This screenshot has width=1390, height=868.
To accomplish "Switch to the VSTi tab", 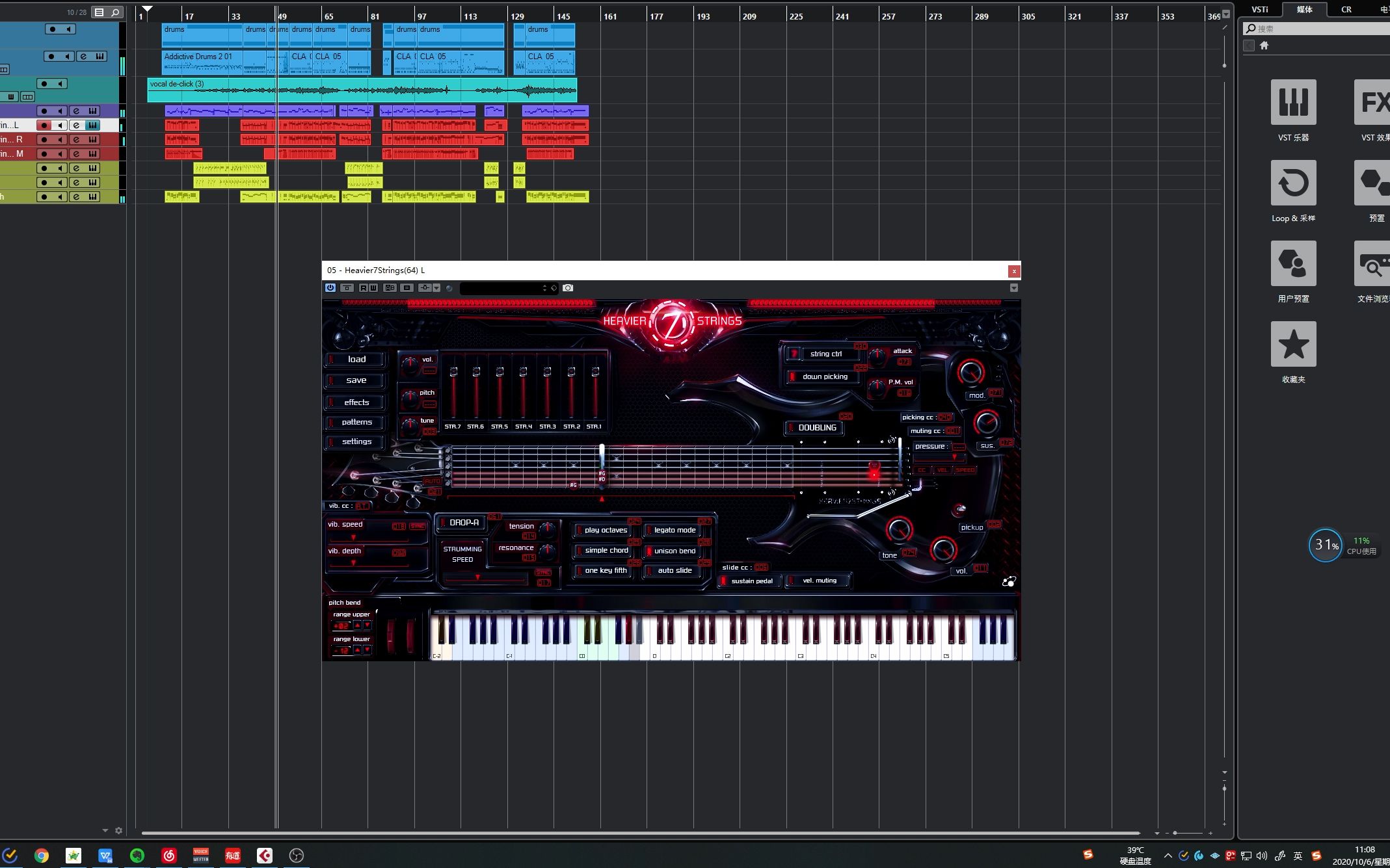I will (1260, 10).
